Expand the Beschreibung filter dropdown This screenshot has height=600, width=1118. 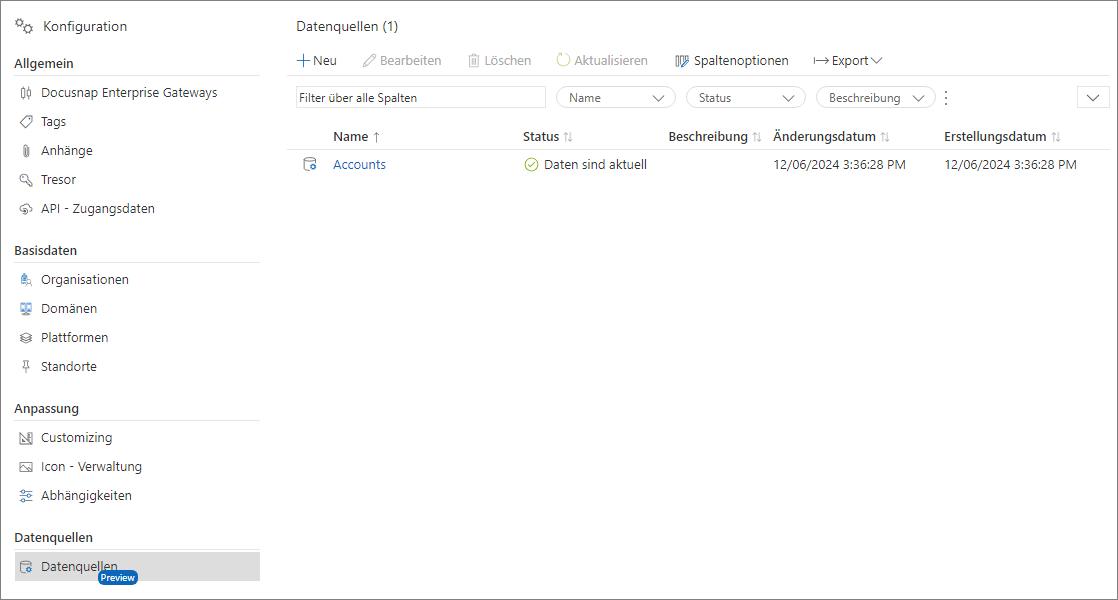click(x=876, y=98)
